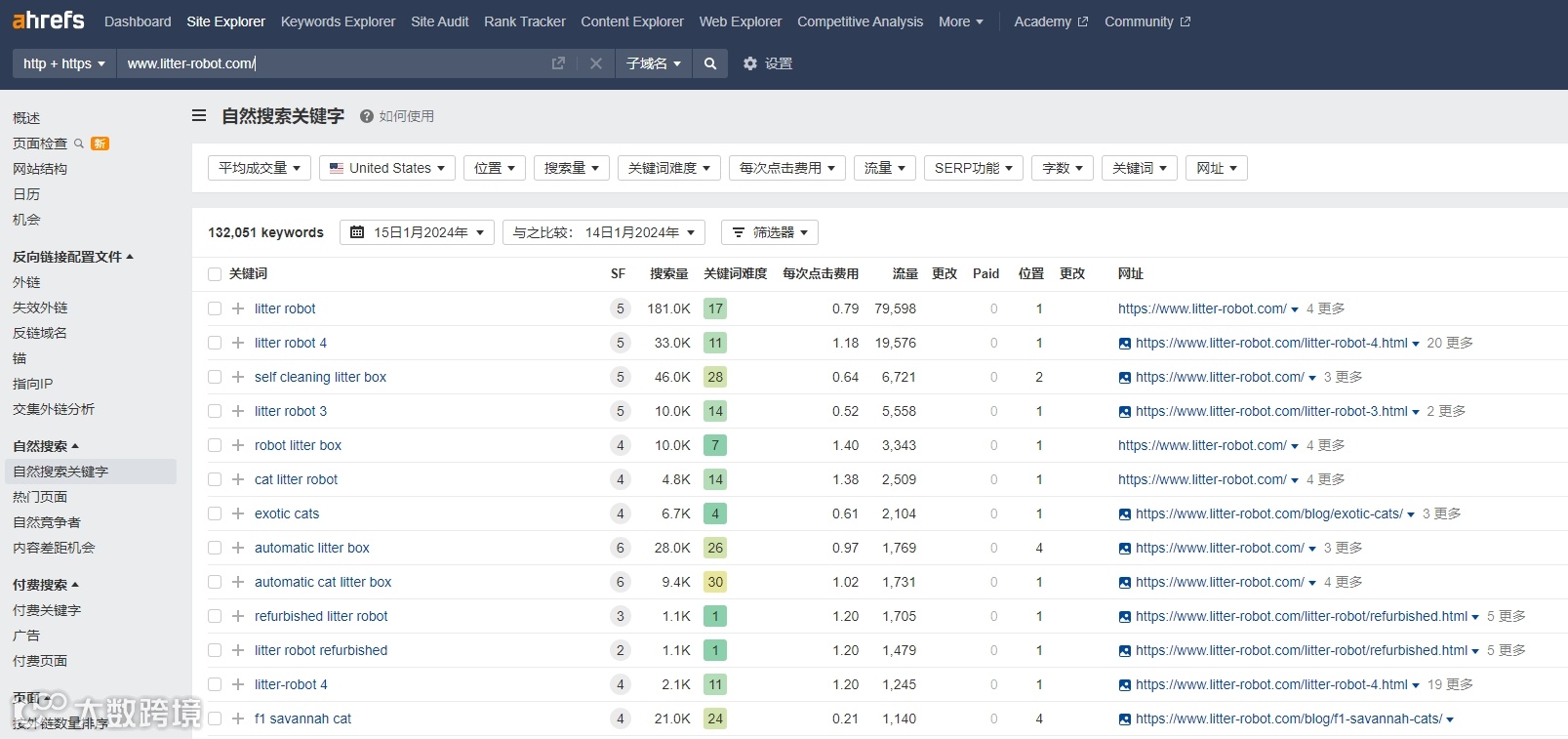Click the plus icon for refurbished litter robot
The width and height of the screenshot is (1568, 739).
(238, 616)
